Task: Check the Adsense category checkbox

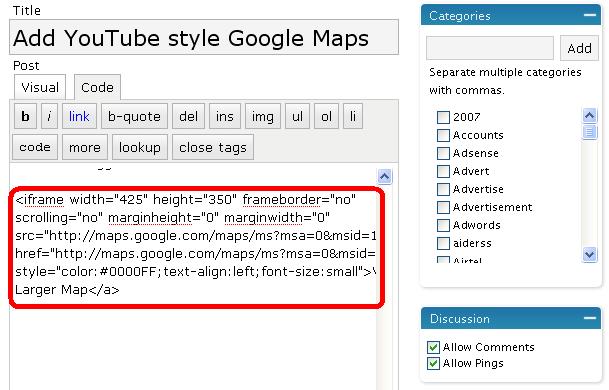Action: click(x=443, y=153)
